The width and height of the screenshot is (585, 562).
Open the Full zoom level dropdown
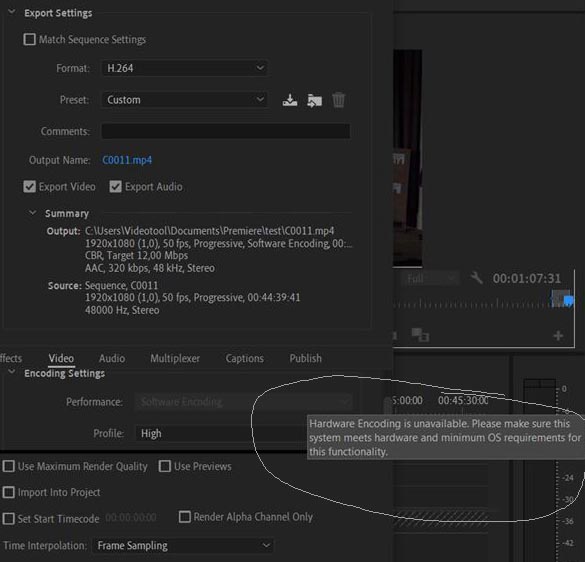click(x=430, y=278)
